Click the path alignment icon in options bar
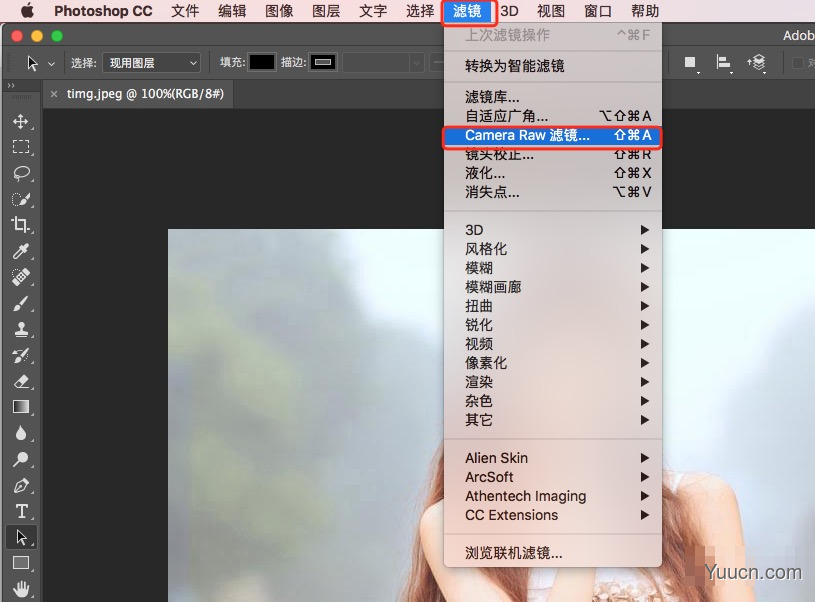The image size is (815, 602). tap(723, 63)
